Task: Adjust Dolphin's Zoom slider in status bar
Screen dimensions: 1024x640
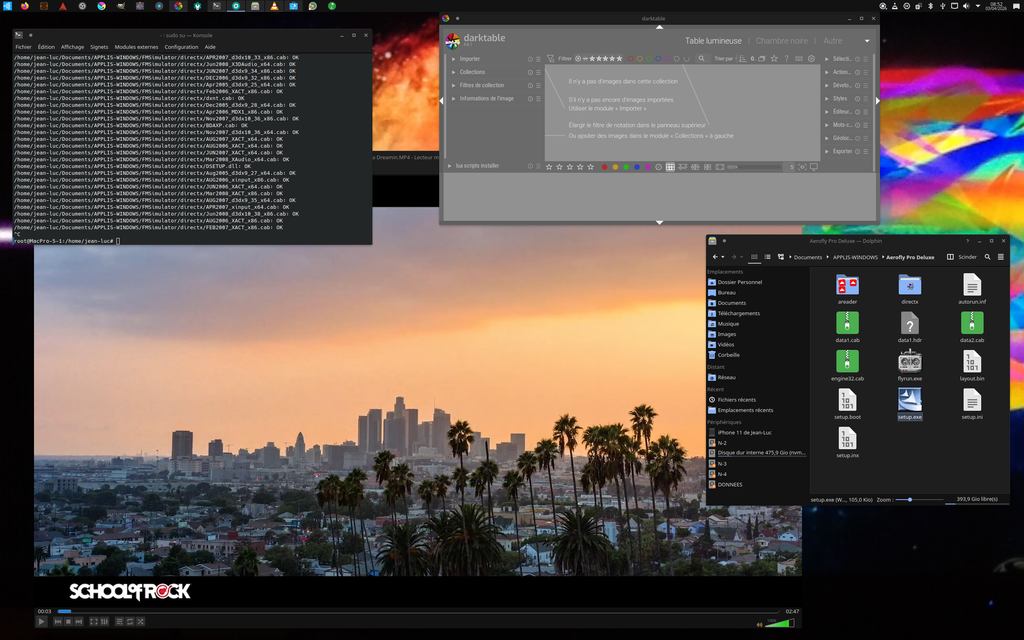Action: 920,500
